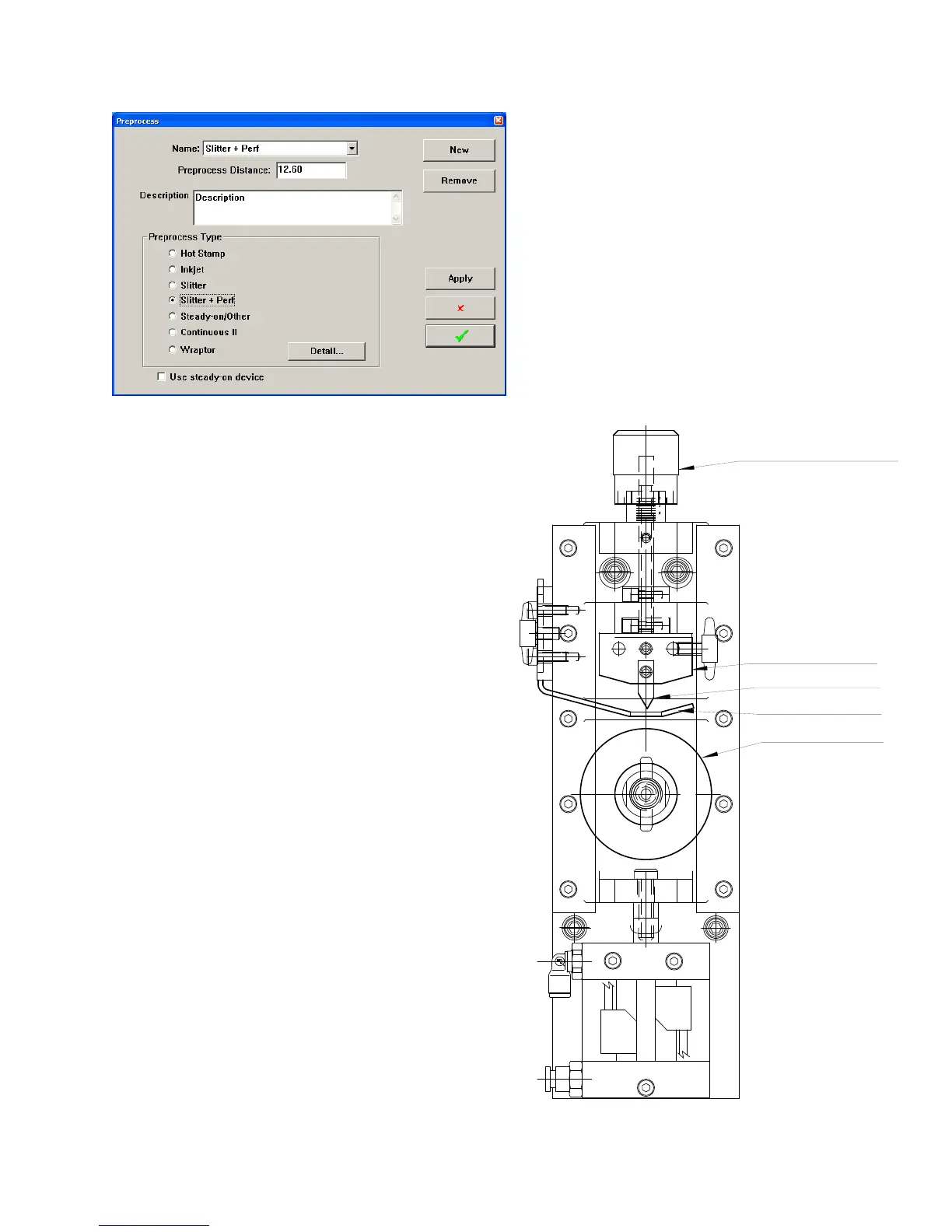
Task: Click the New button
Action: pos(459,150)
